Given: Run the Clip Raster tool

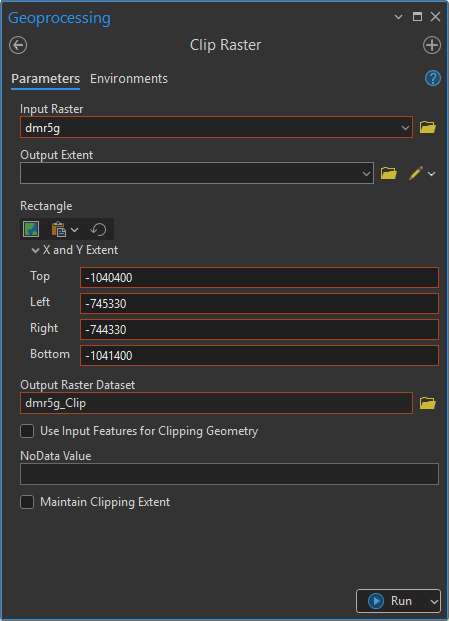Looking at the screenshot, I should point(391,601).
